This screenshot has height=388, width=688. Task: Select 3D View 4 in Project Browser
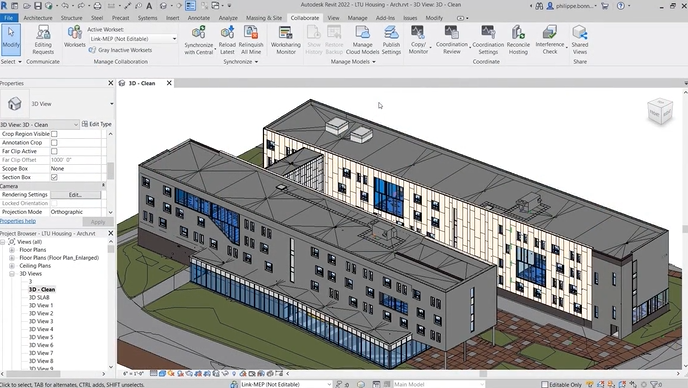[41, 329]
